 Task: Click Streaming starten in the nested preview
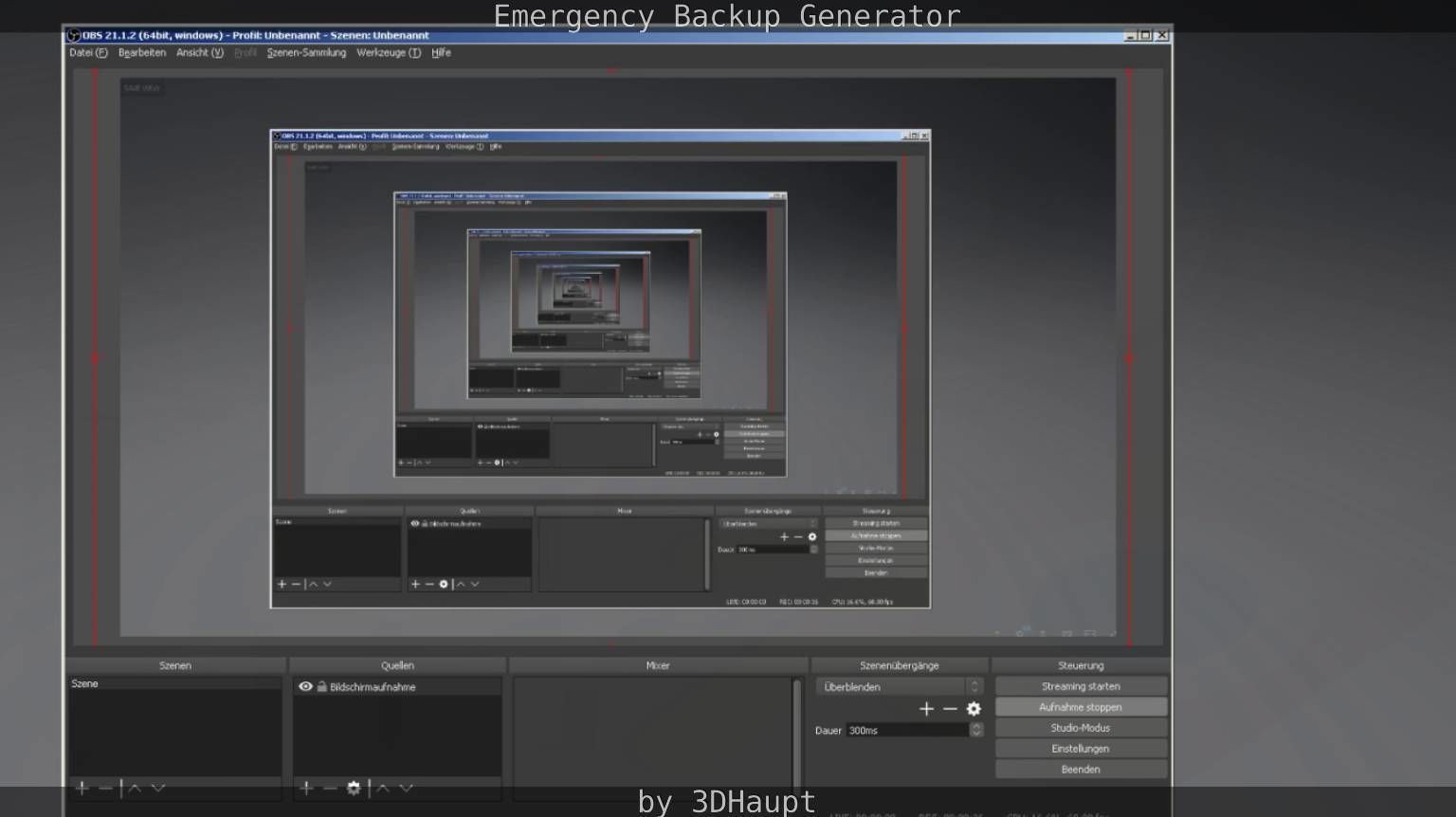pyautogui.click(x=876, y=523)
